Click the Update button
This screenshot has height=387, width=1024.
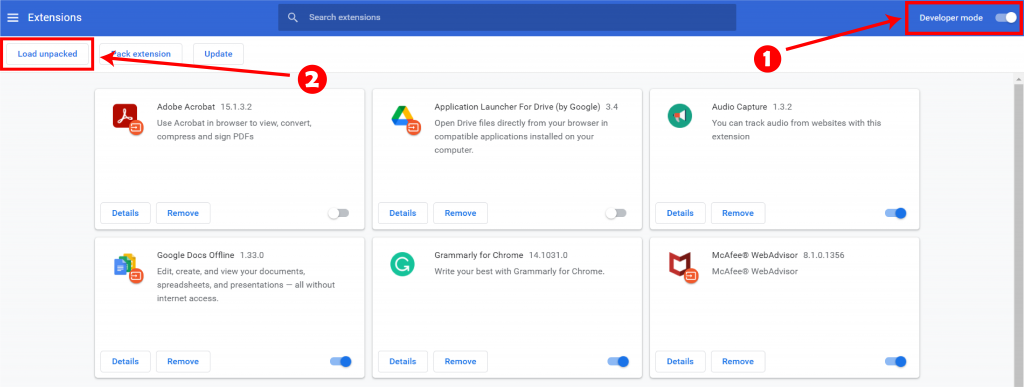click(218, 54)
